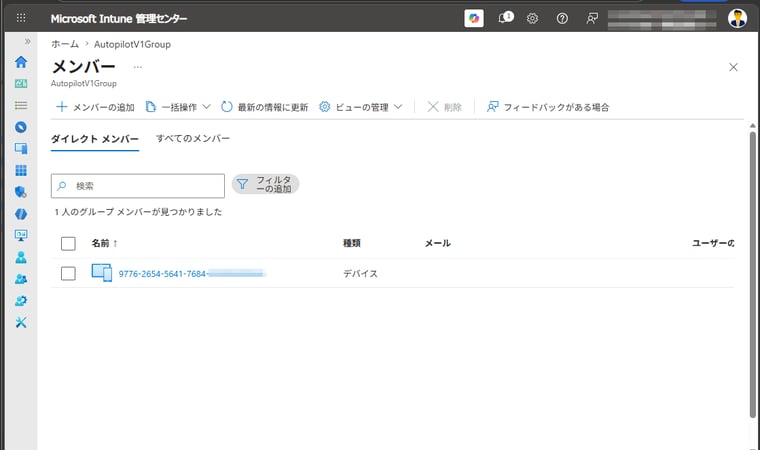Close the メンバー blade
760x450 pixels.
733,67
